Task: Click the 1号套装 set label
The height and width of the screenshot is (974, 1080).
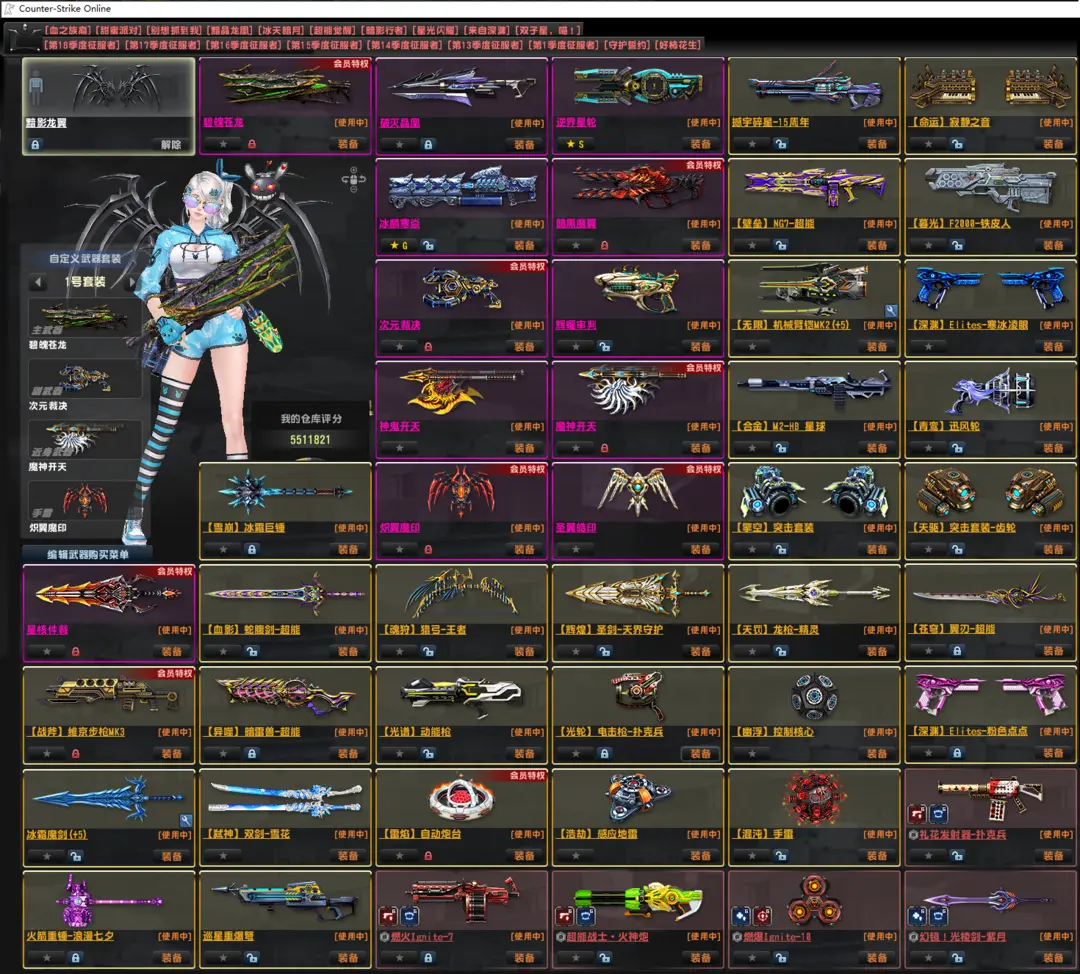Action: (85, 282)
